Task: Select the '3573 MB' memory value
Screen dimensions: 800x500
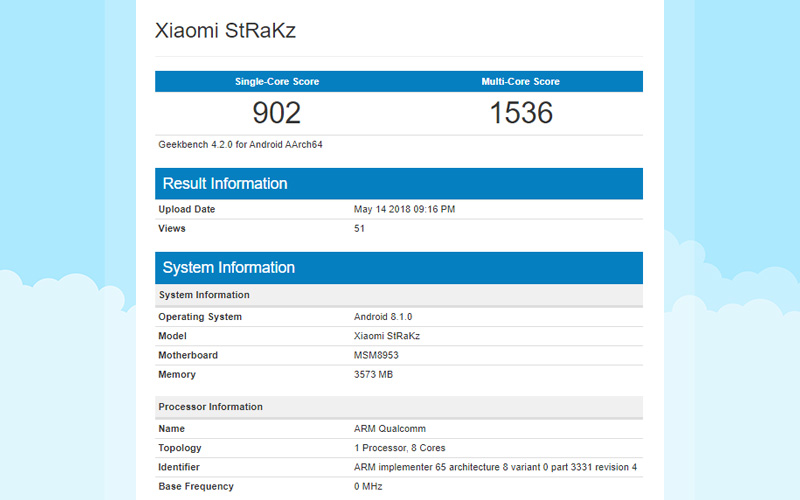Action: pyautogui.click(x=373, y=374)
